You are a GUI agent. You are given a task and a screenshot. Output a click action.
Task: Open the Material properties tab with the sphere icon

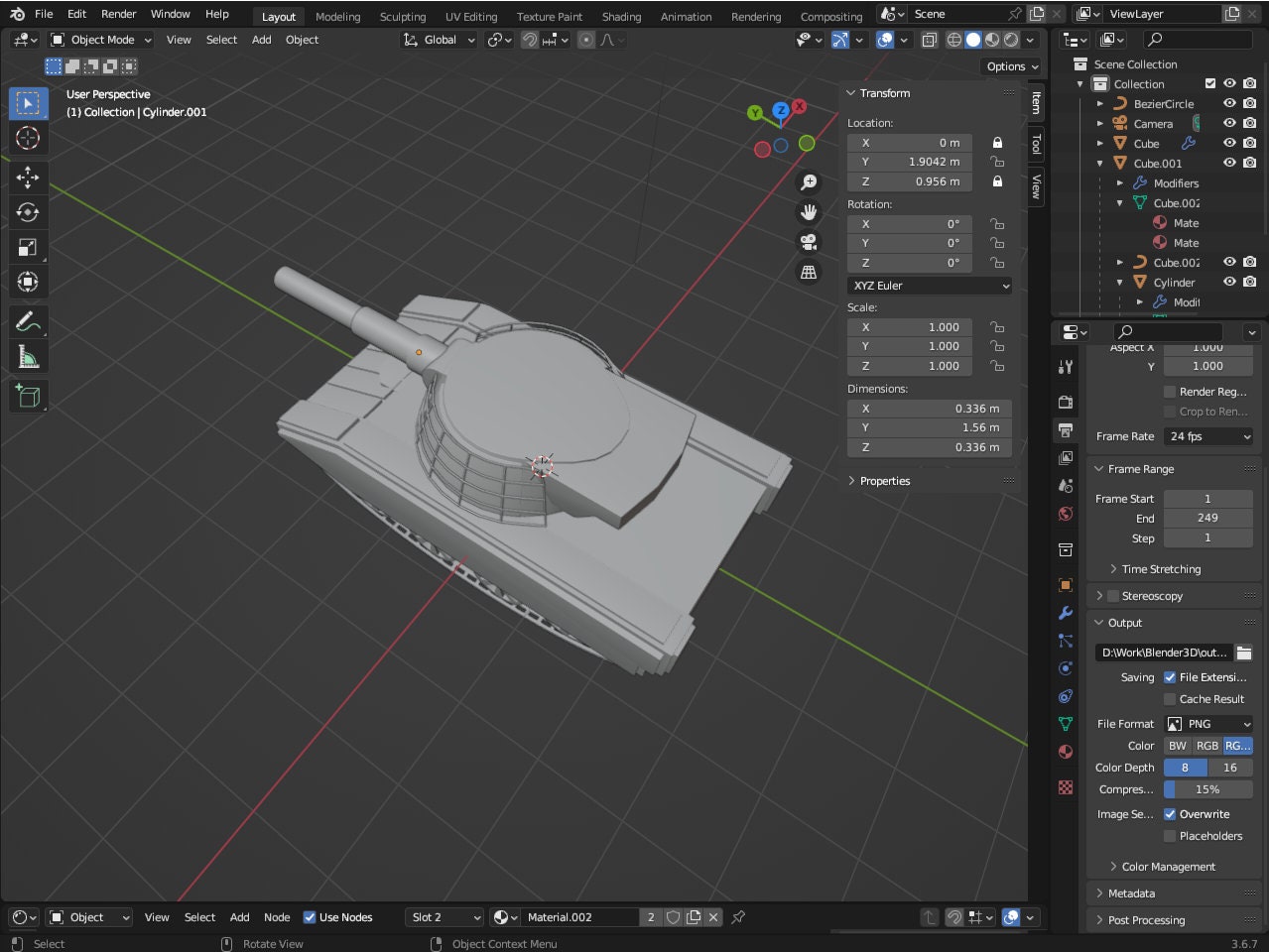1065,752
